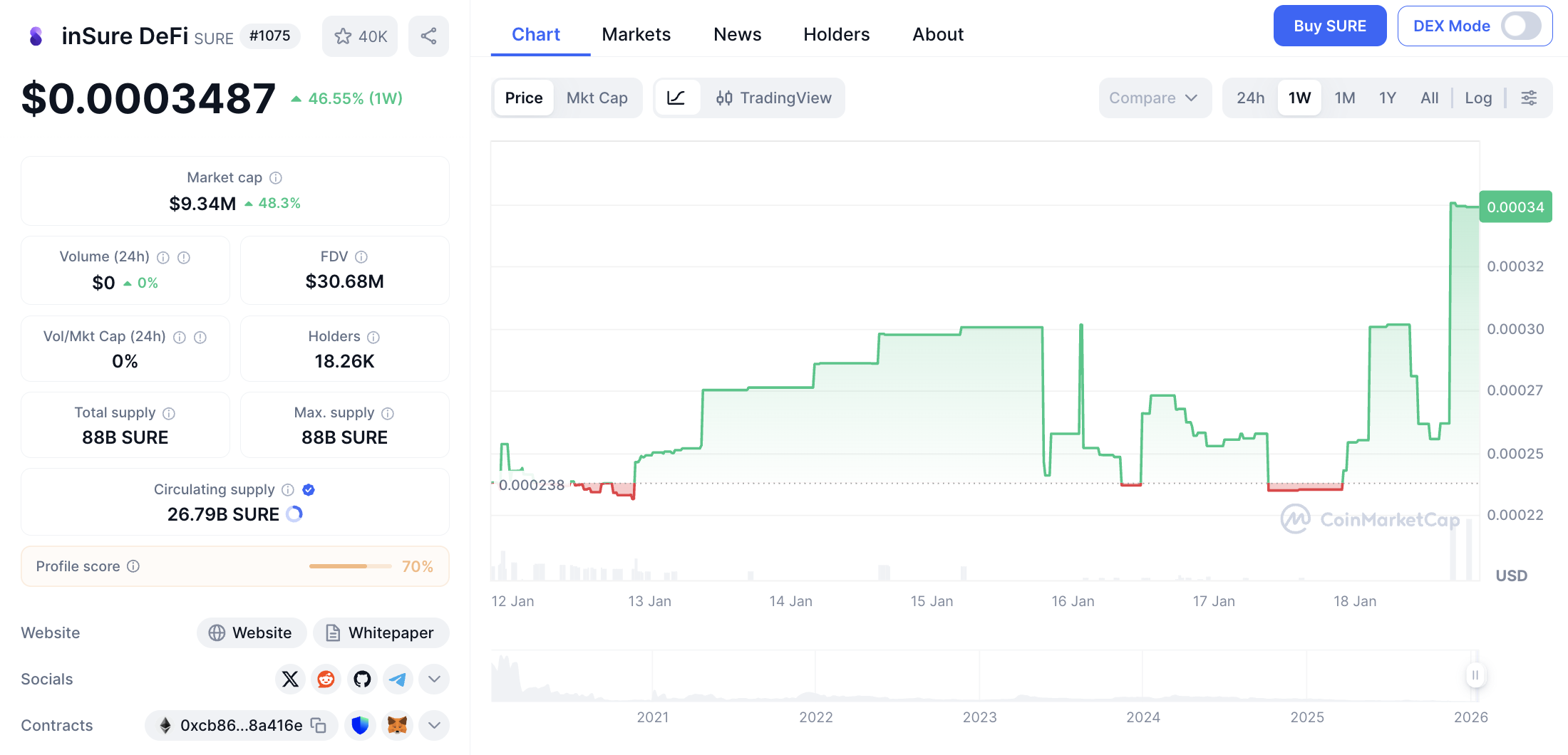Toggle DEX Mode switch

click(x=1521, y=26)
